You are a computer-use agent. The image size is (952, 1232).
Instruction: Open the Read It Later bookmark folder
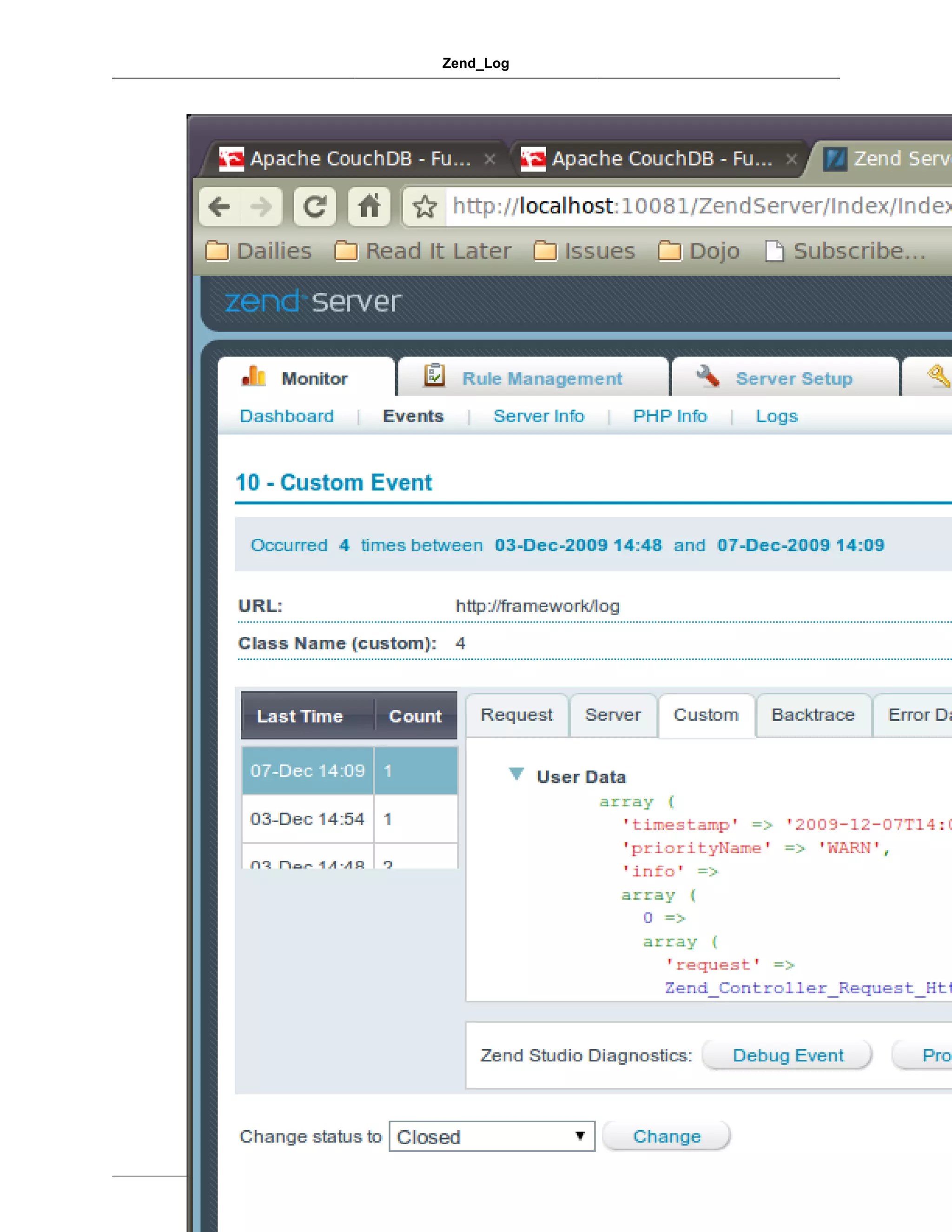click(423, 251)
